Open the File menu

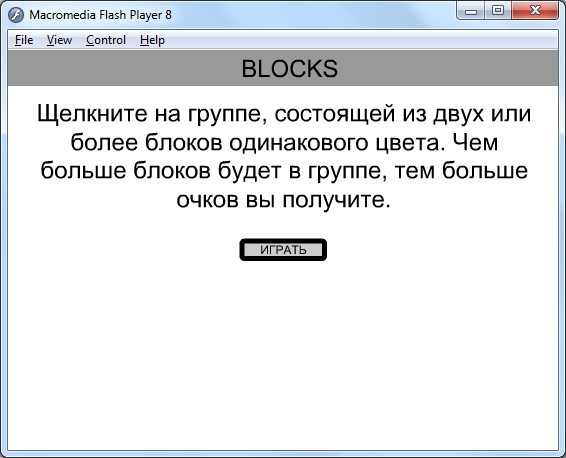24,40
